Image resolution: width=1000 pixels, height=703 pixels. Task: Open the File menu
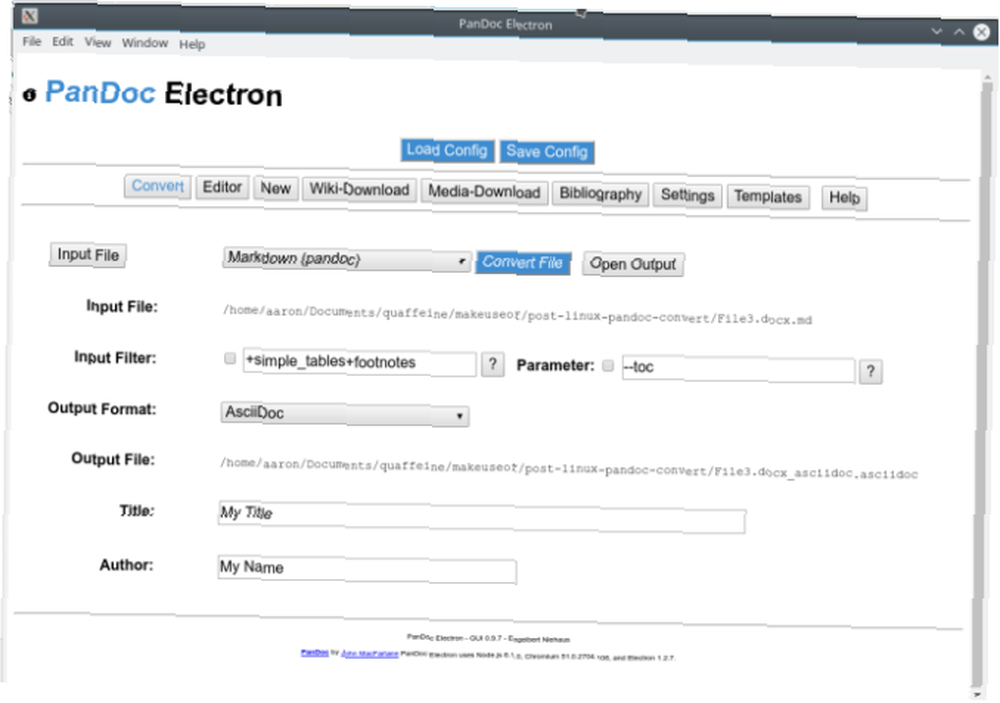click(x=32, y=41)
